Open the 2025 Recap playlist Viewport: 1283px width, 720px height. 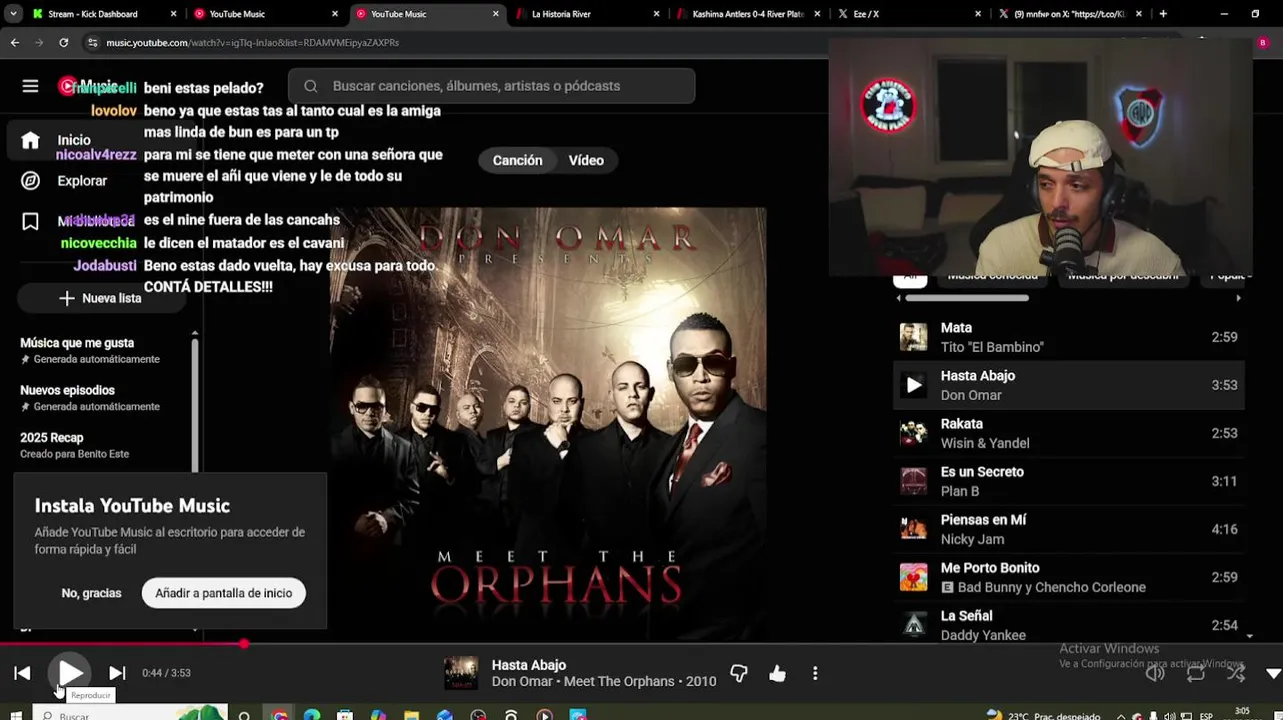coord(75,445)
